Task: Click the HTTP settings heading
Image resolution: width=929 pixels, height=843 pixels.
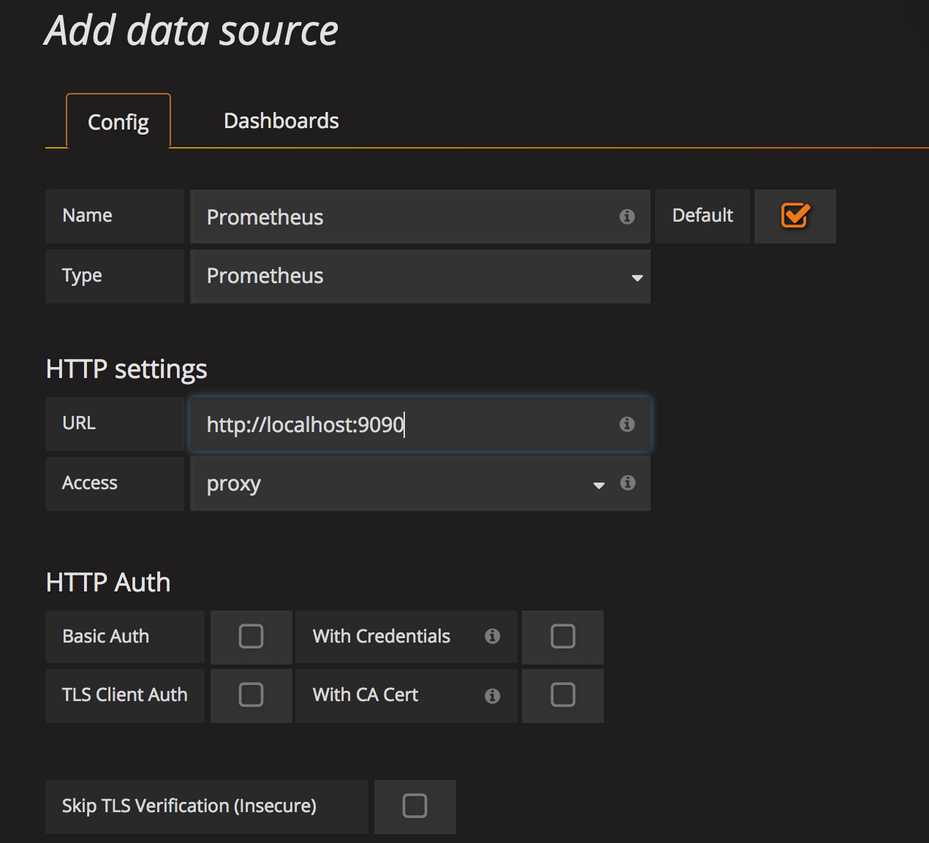Action: click(x=126, y=369)
